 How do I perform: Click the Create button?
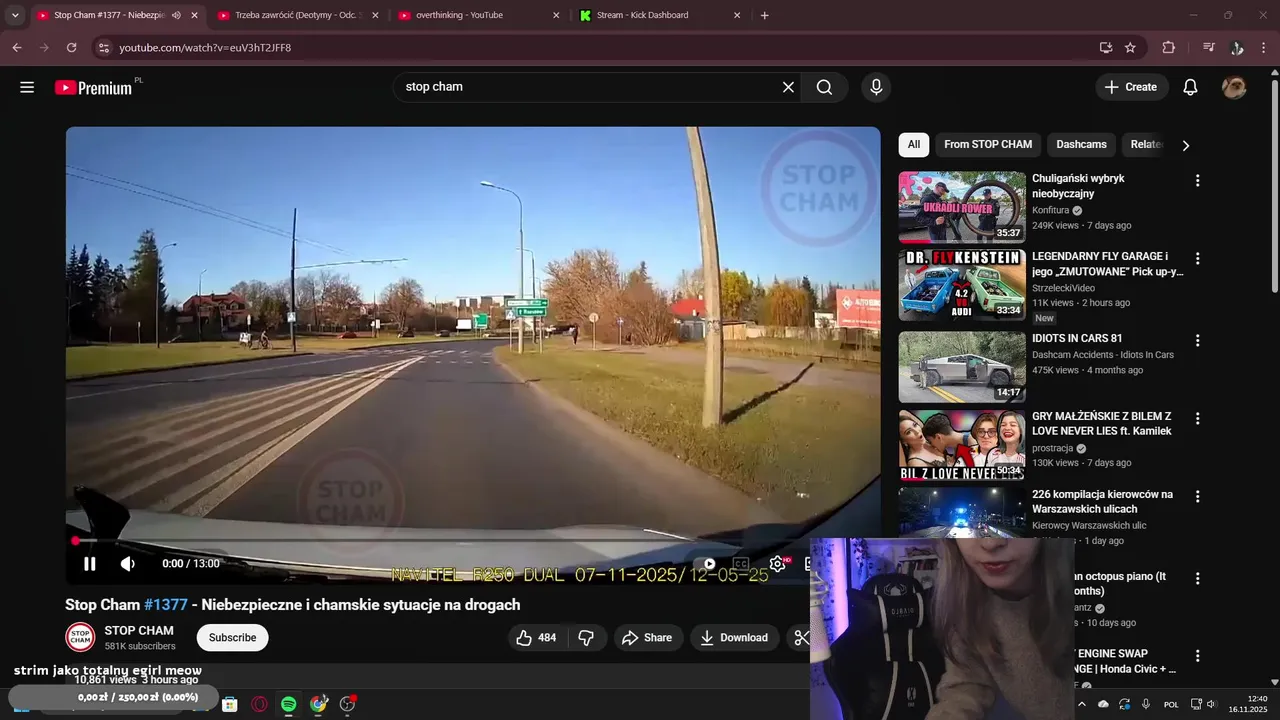pyautogui.click(x=1132, y=87)
